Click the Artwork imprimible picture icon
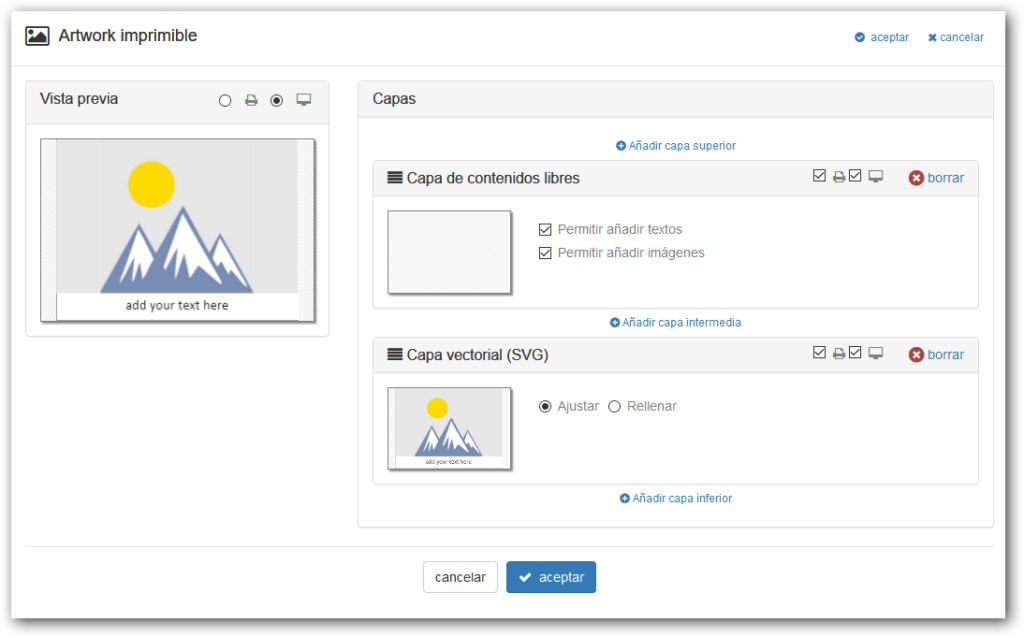 [37, 36]
